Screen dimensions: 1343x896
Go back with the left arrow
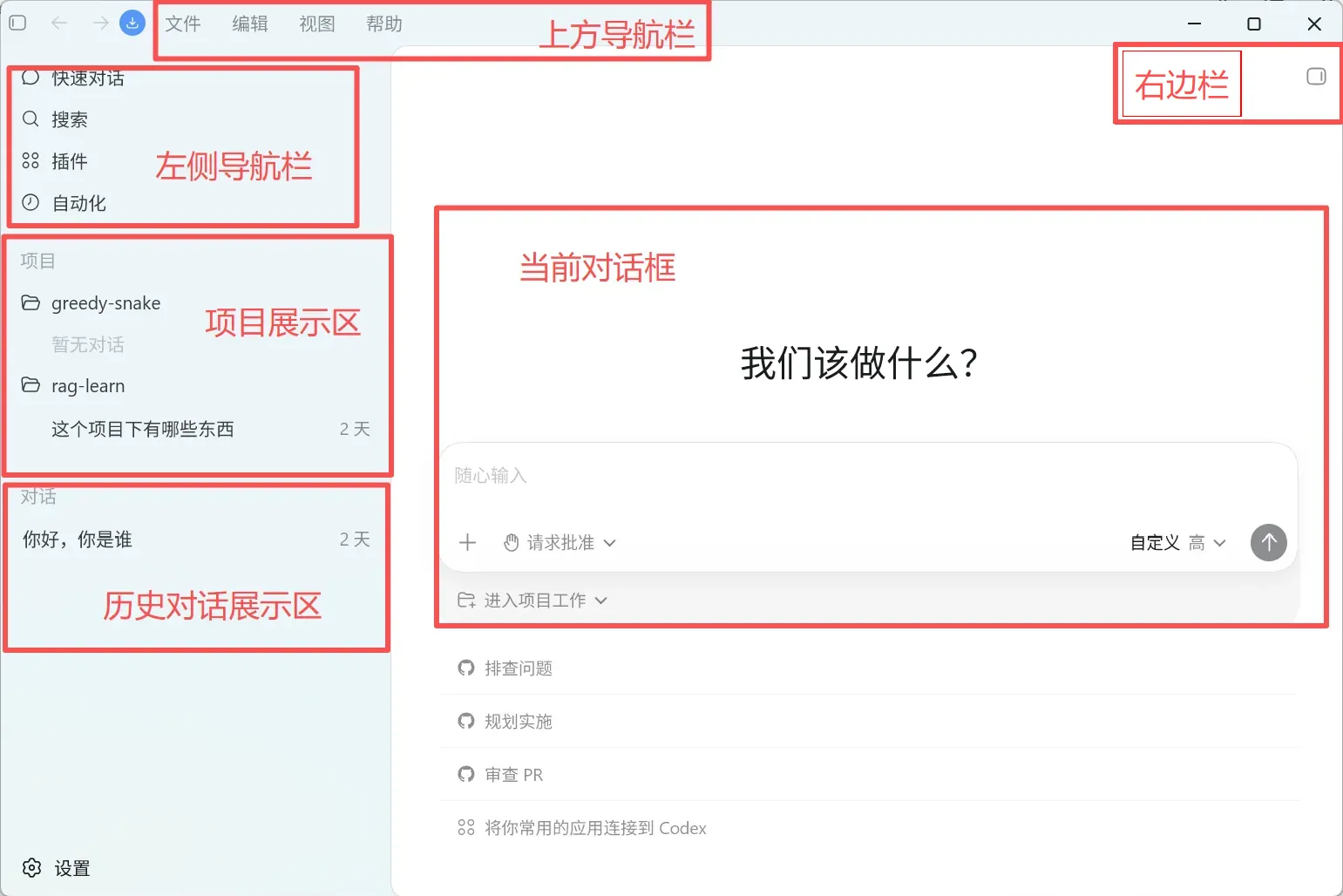click(x=59, y=24)
